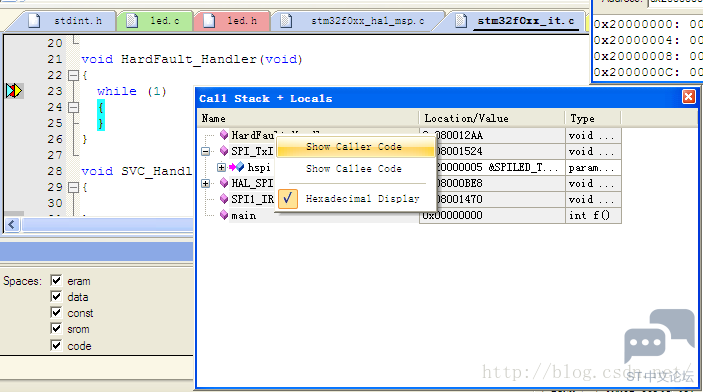Click the 'while (1)' statement in code
Viewport: 703px width, 392px height.
(132, 91)
